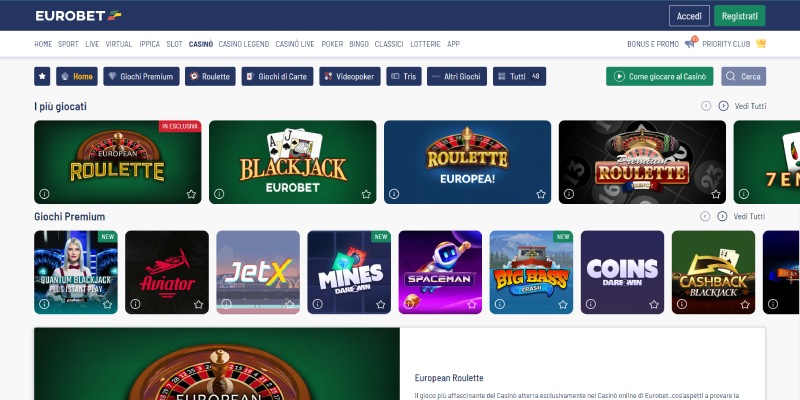Click Vedi Tutti link for Giochi Premium

tap(749, 216)
